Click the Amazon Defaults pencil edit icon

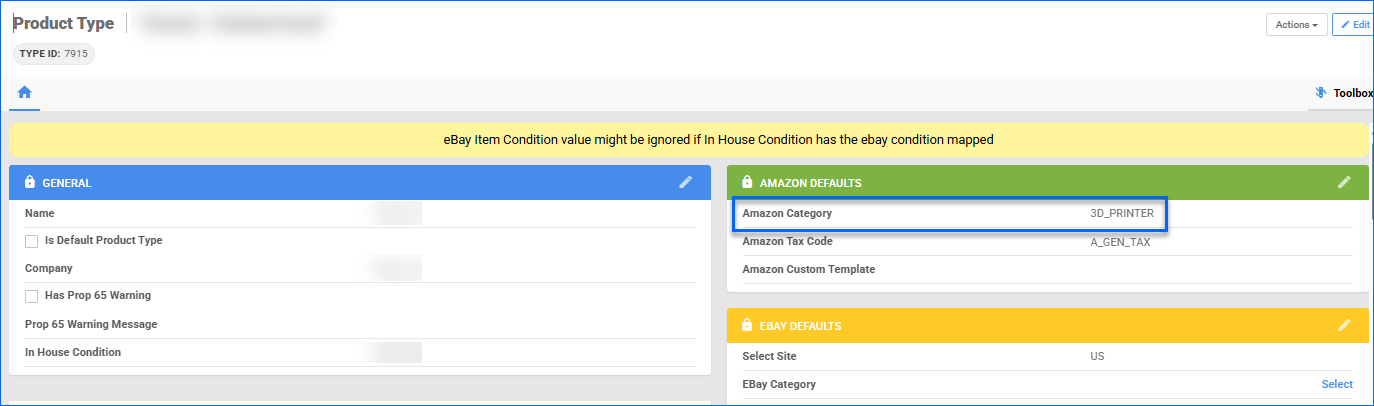[x=1344, y=182]
